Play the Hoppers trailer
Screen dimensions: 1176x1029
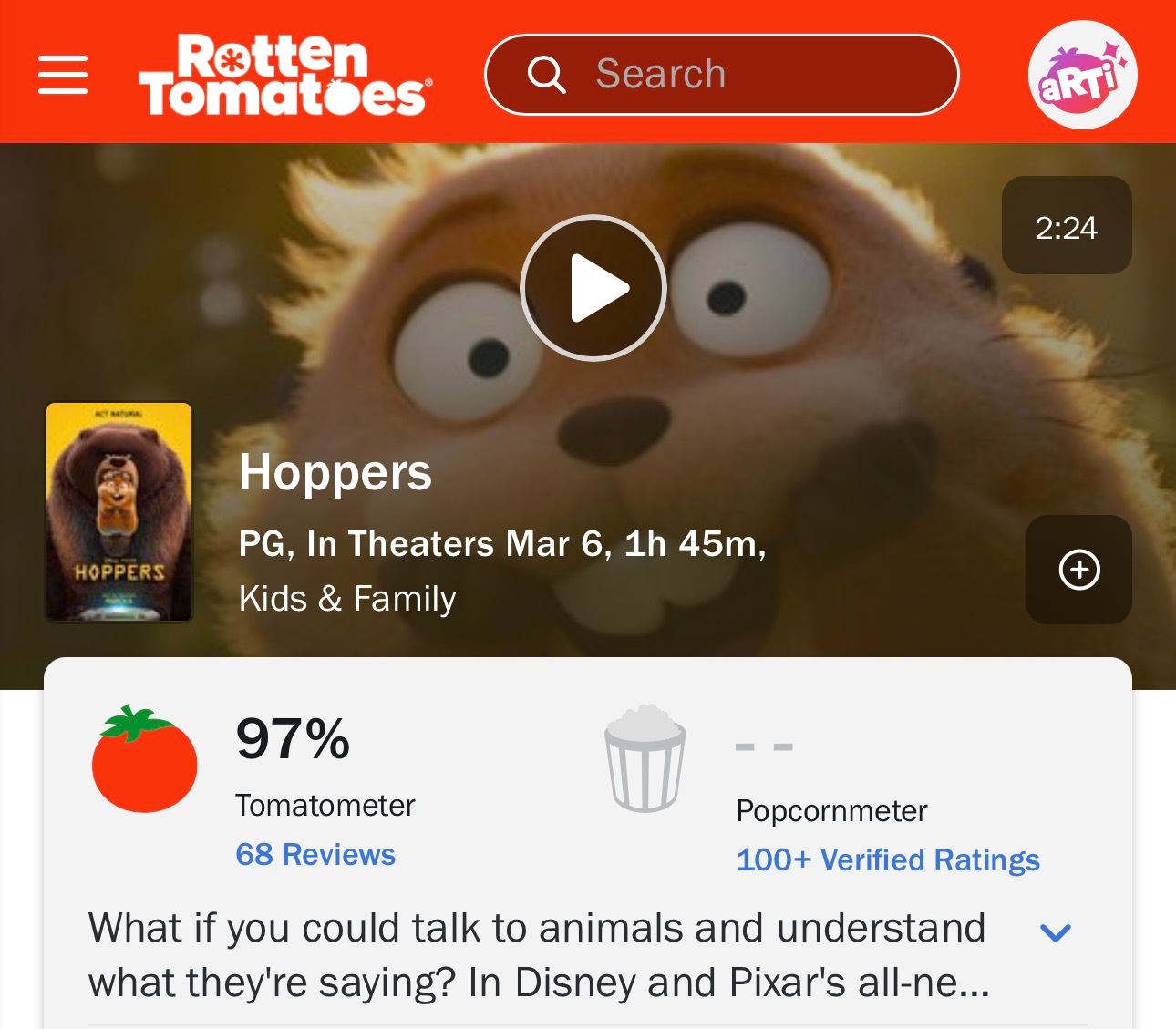593,288
